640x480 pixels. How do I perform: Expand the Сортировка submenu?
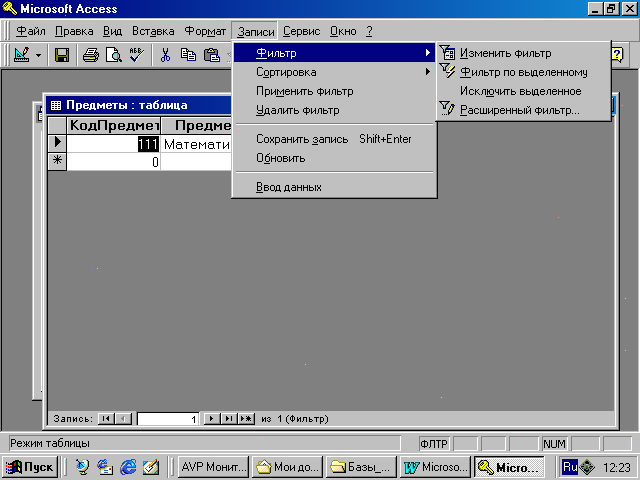(334, 72)
